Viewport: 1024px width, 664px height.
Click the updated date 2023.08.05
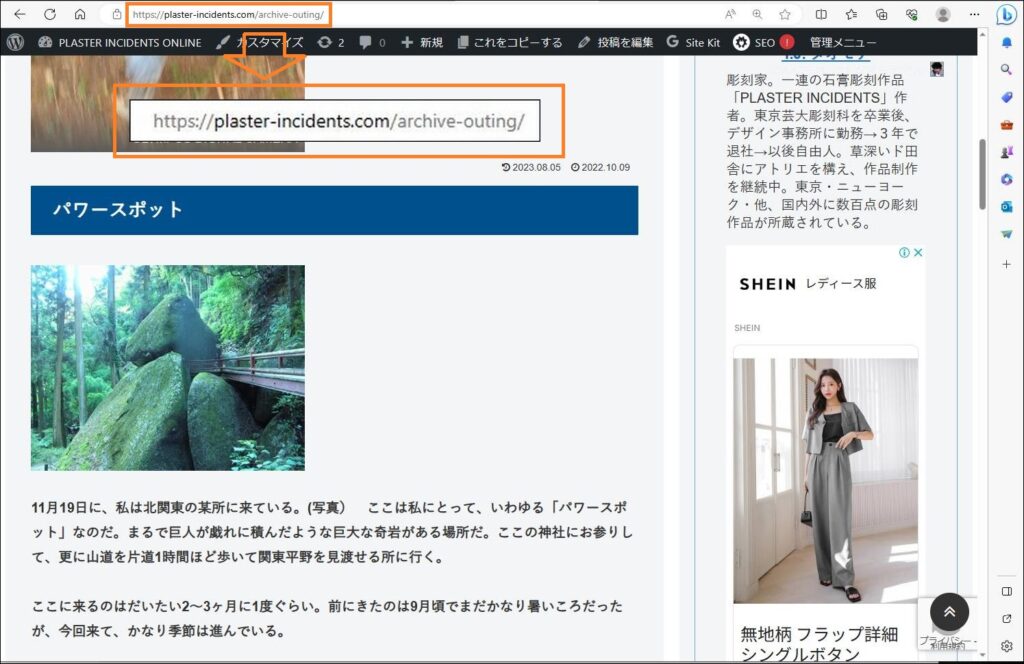point(531,167)
